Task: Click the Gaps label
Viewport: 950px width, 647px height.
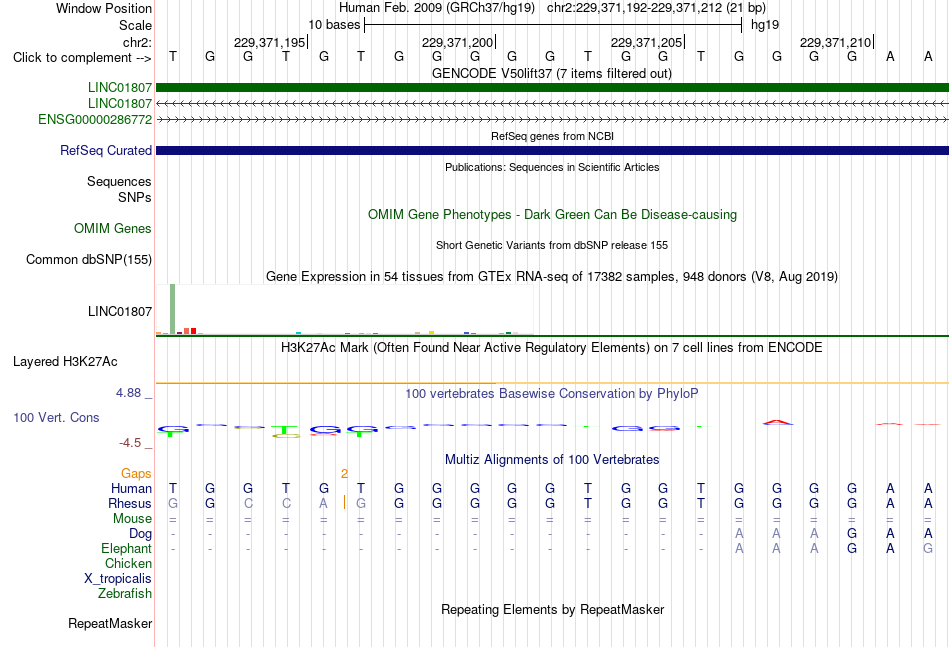Action: 136,473
